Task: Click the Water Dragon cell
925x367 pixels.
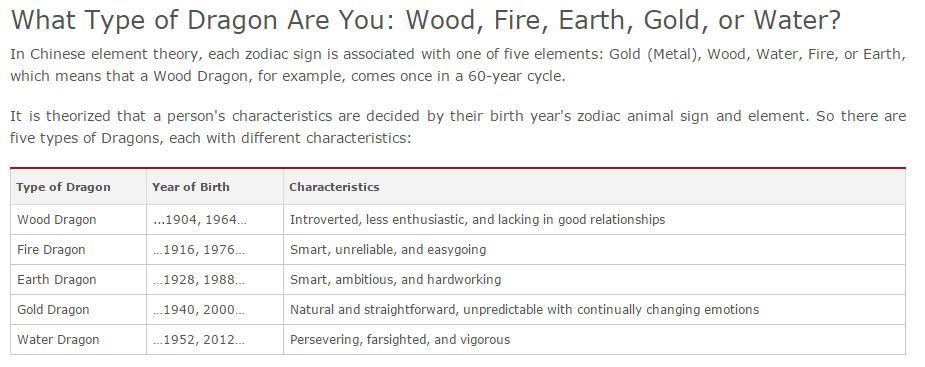Action: [78, 340]
